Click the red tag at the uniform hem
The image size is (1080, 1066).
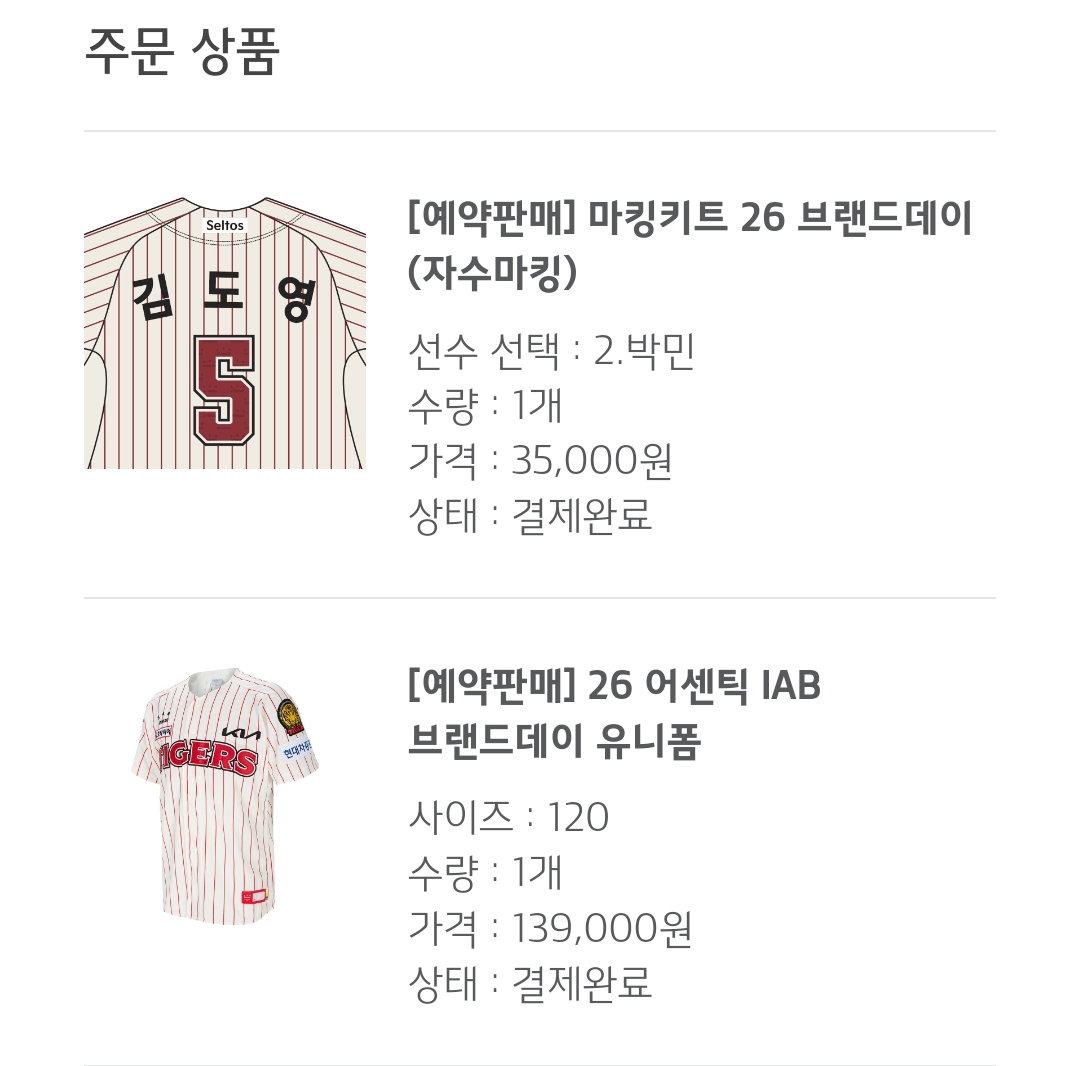(254, 897)
